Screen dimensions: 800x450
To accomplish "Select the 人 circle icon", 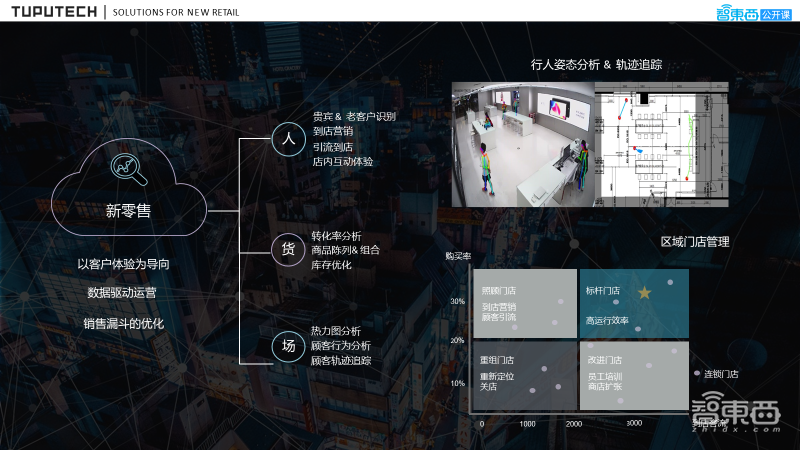I will click(x=287, y=139).
